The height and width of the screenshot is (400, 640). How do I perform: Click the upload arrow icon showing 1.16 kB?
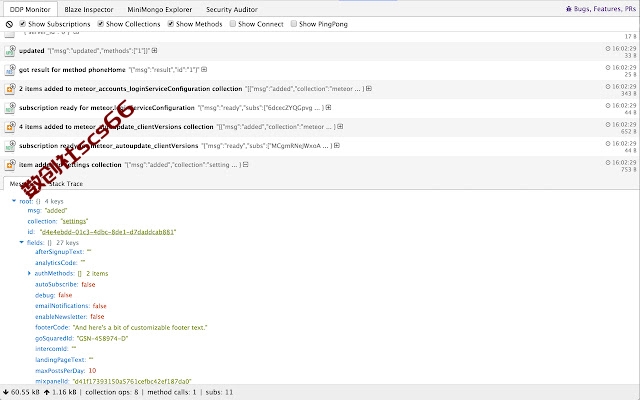pyautogui.click(x=47, y=392)
